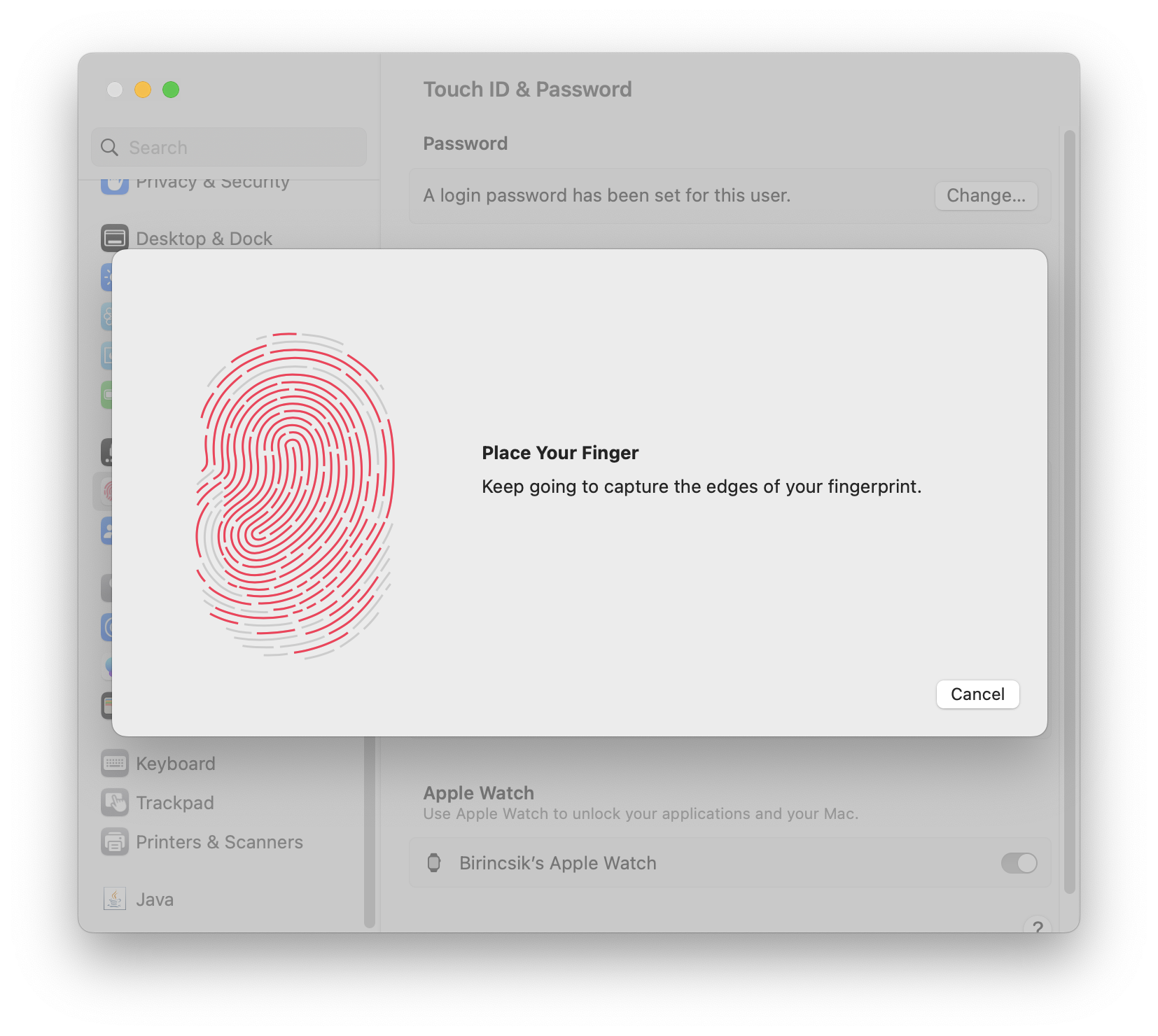Viewport: 1158px width, 1036px height.
Task: Click the magnifying glass search icon
Action: click(109, 147)
